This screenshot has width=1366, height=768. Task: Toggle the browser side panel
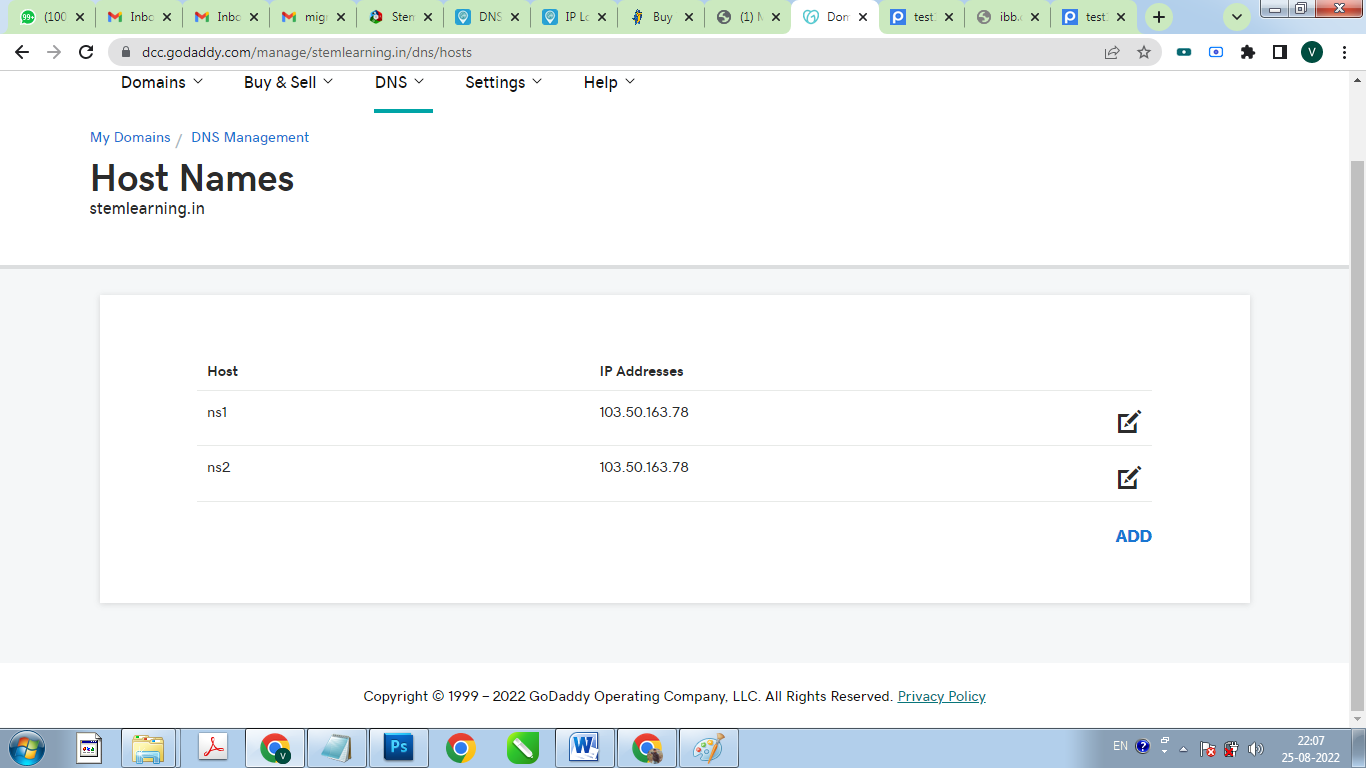1280,52
